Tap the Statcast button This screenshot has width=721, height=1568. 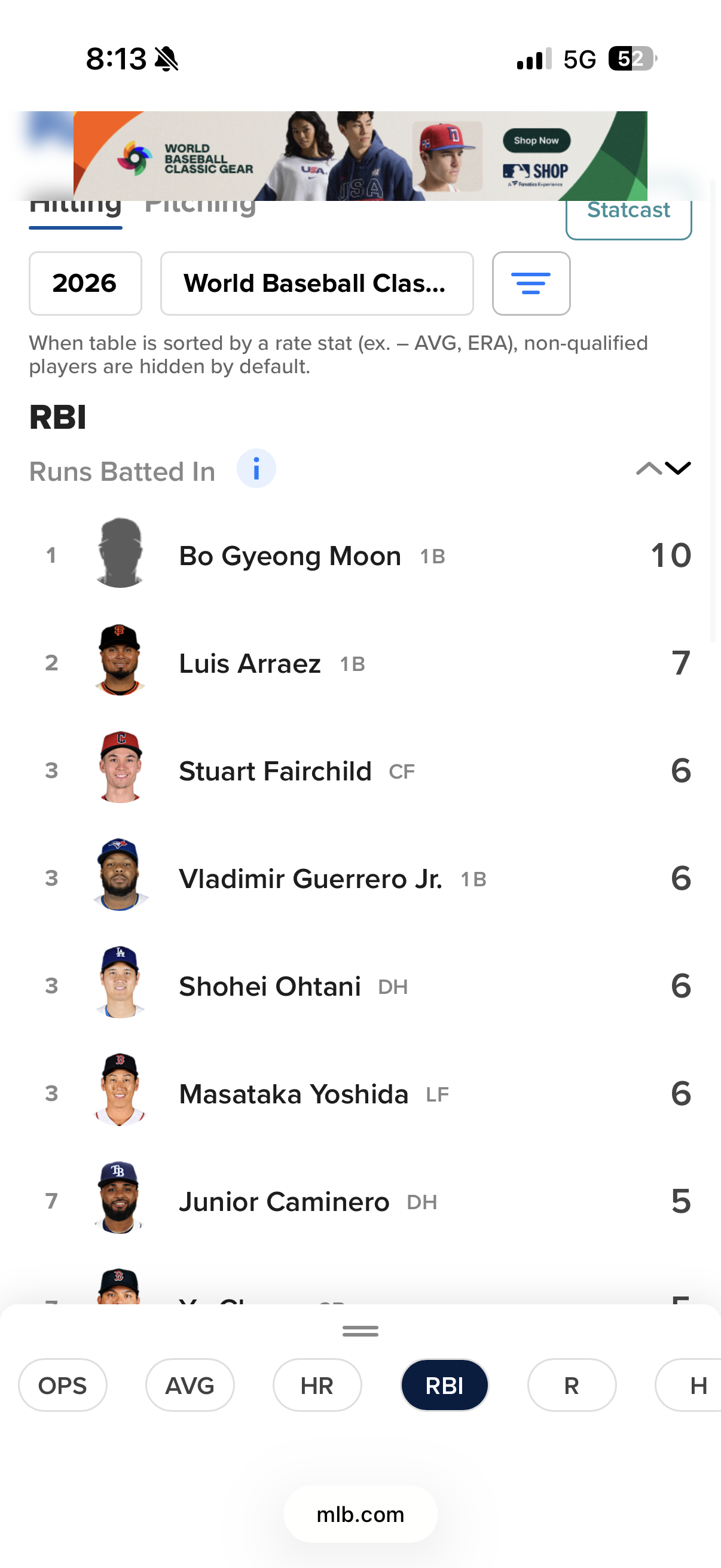tap(628, 214)
